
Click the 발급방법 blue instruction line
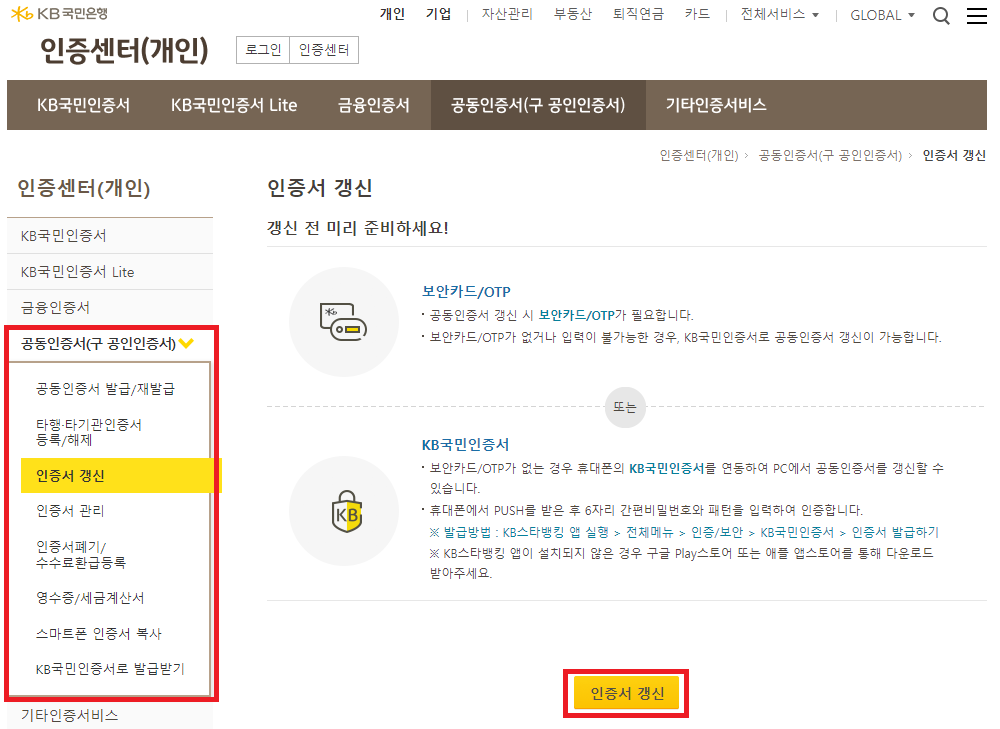[x=684, y=533]
